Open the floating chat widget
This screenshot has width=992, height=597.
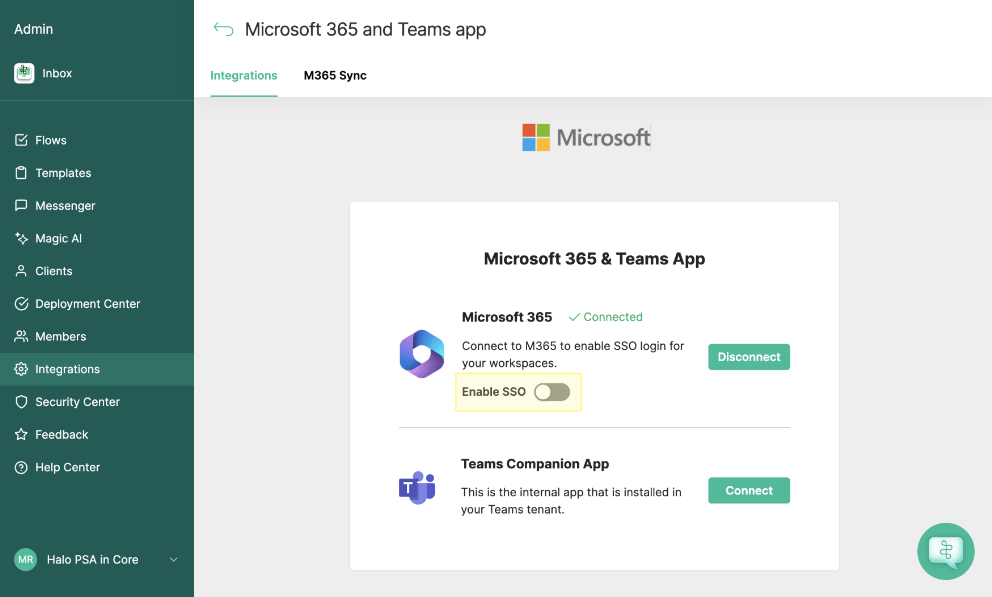click(946, 551)
